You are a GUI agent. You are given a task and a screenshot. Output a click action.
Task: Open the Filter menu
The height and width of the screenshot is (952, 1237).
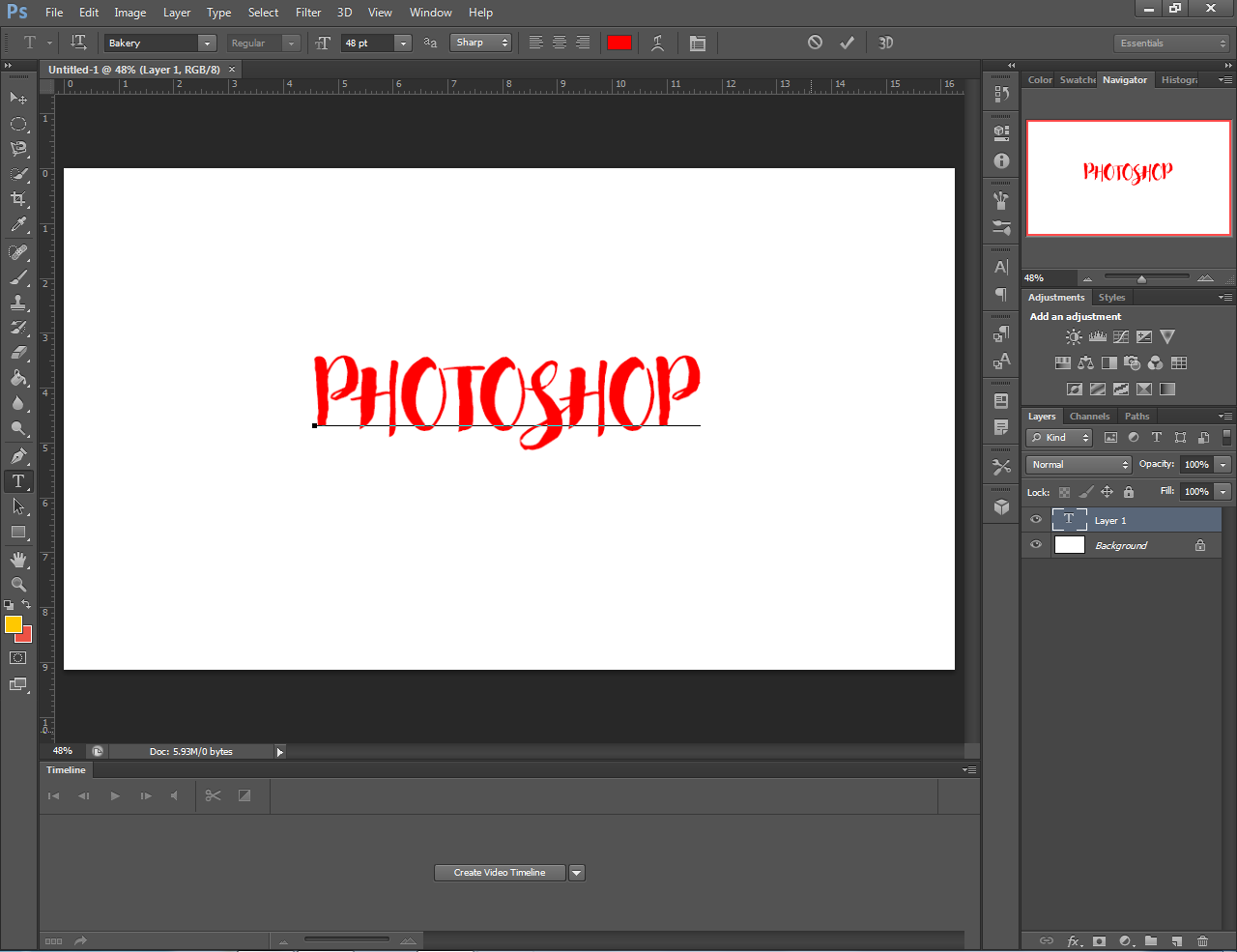point(308,13)
